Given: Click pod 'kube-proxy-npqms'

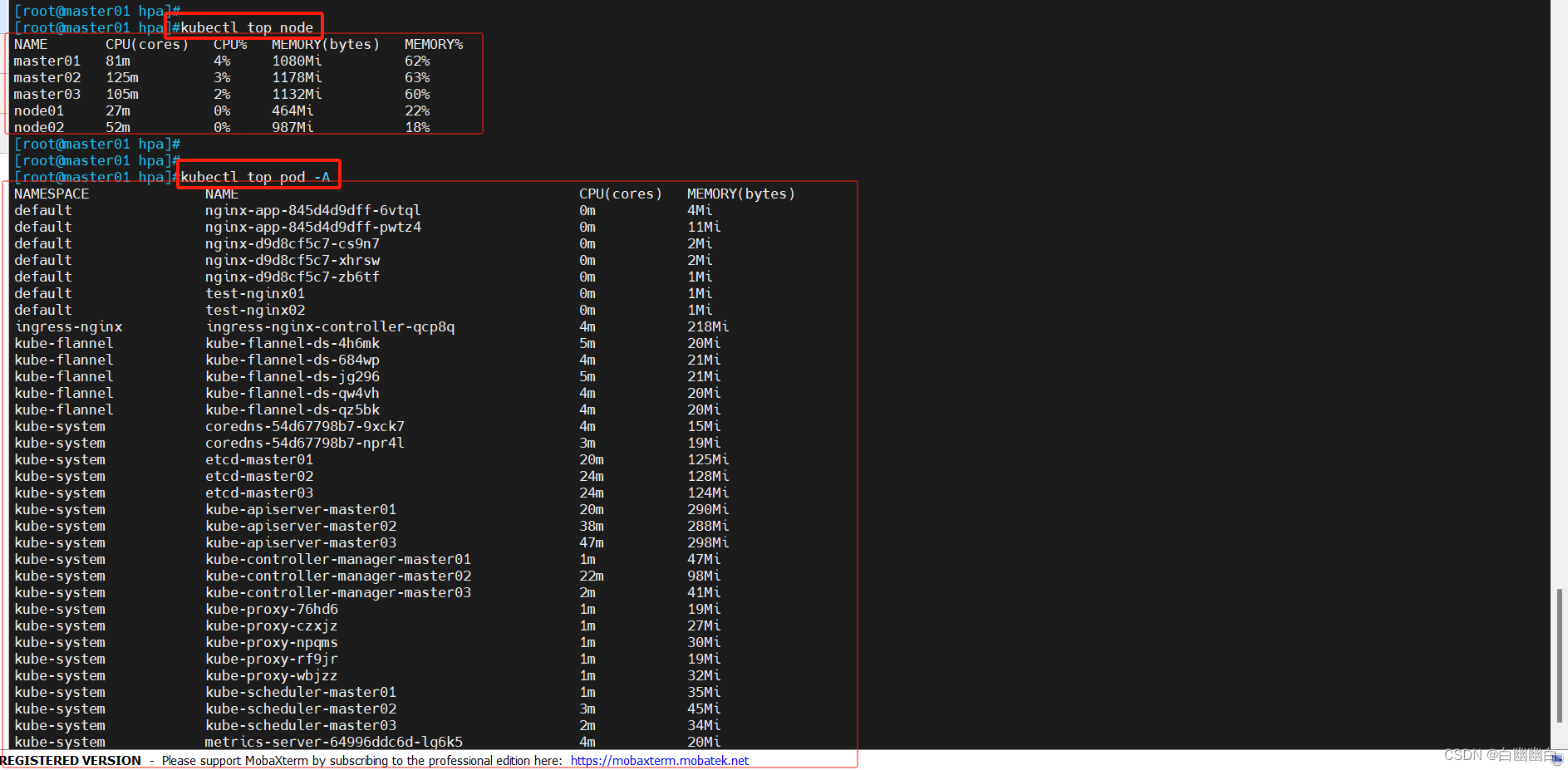Looking at the screenshot, I should tap(272, 642).
